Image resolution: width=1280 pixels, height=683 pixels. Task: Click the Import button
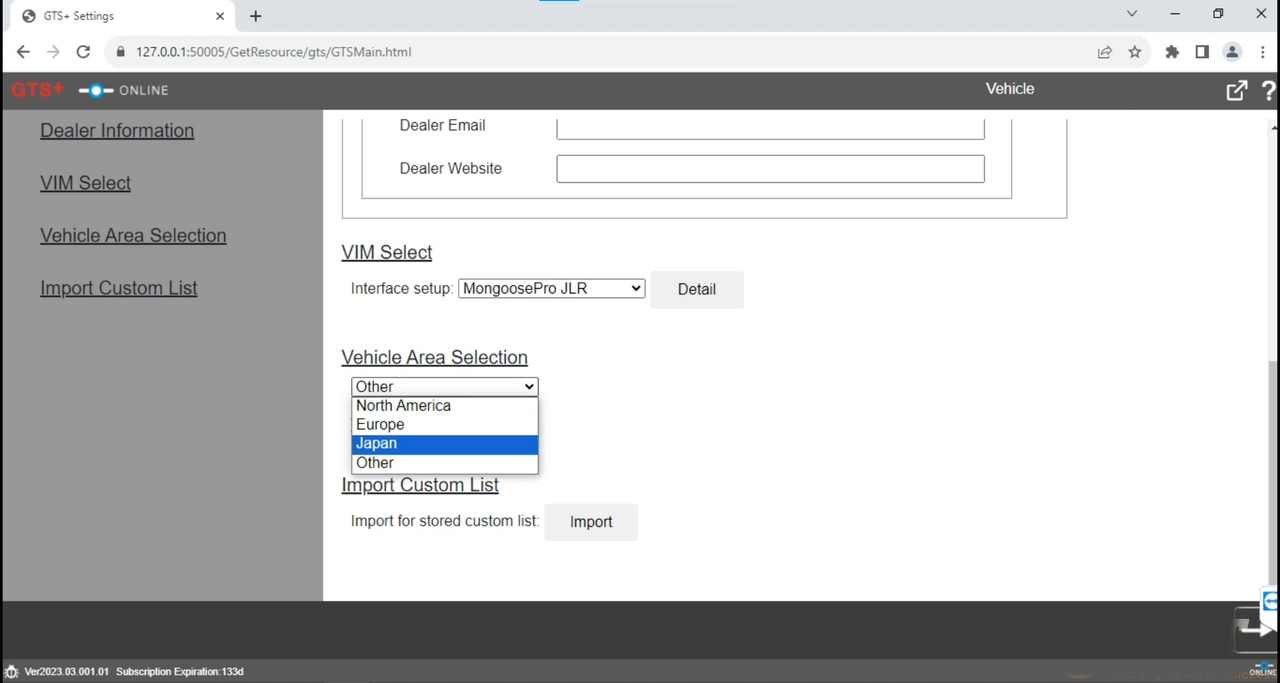591,522
